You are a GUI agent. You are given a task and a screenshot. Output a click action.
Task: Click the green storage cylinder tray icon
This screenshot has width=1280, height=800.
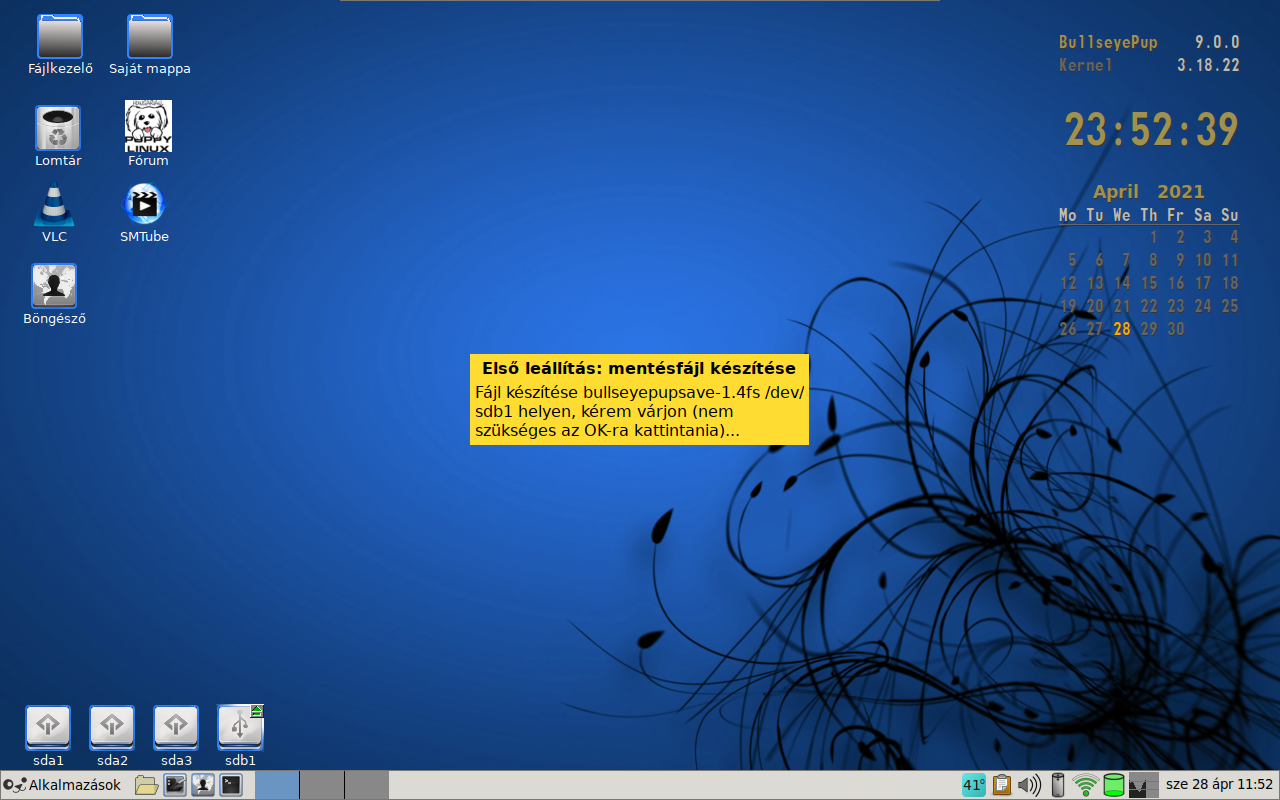tap(1114, 785)
